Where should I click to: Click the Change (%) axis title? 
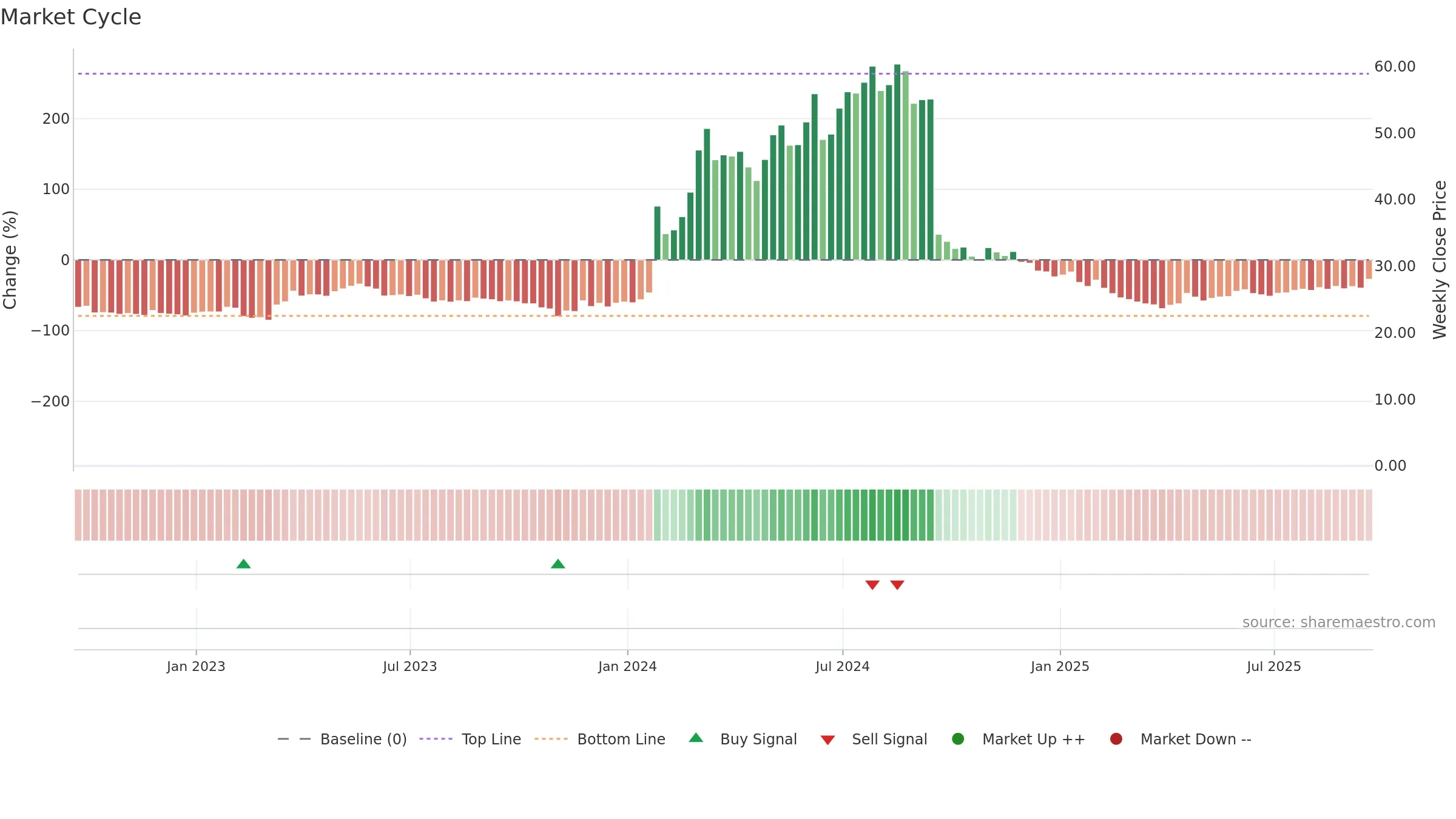(x=10, y=260)
